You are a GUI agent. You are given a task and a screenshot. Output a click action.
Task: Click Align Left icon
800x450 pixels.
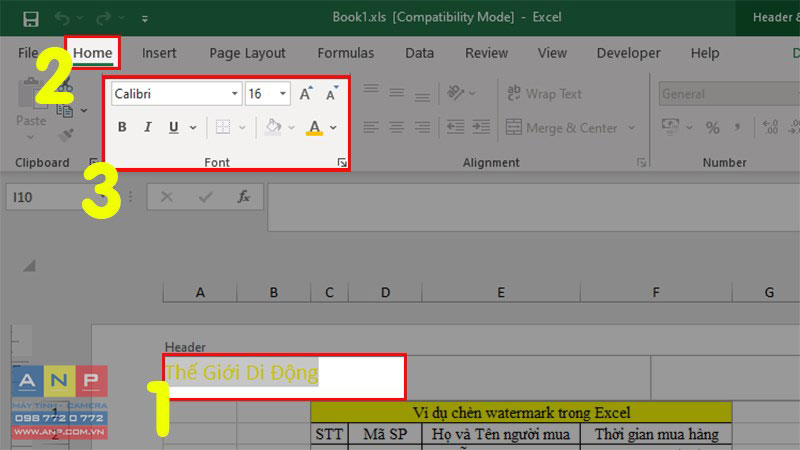coord(371,127)
